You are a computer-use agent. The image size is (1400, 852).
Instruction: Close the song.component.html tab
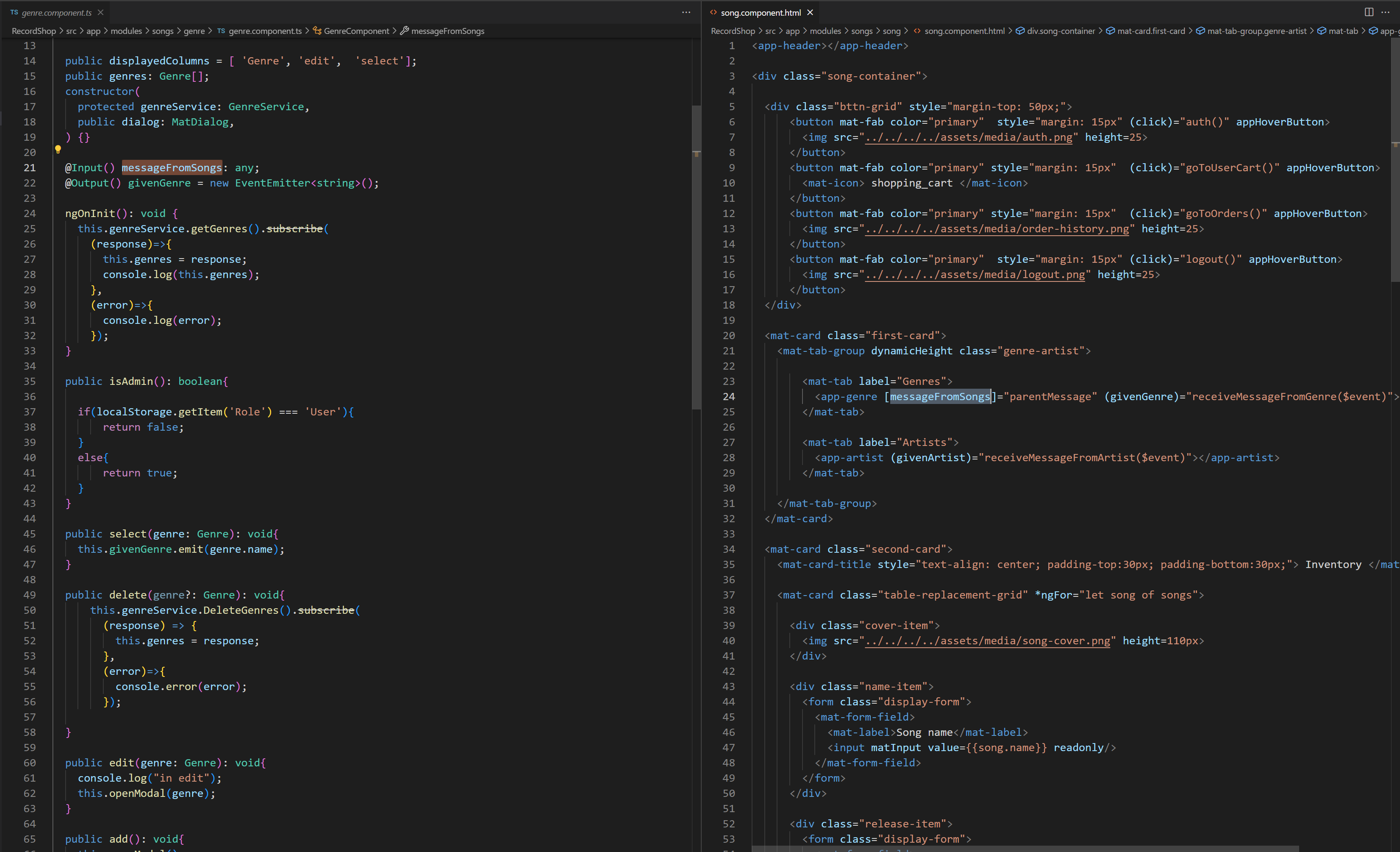point(810,12)
